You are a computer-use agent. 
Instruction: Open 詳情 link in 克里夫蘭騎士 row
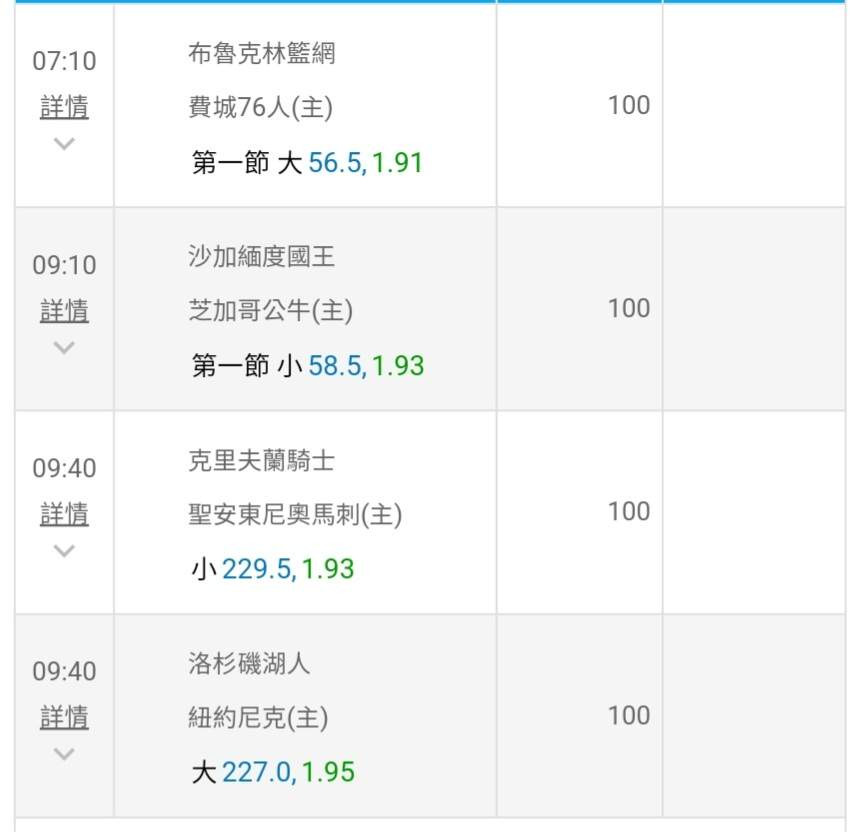[x=64, y=514]
